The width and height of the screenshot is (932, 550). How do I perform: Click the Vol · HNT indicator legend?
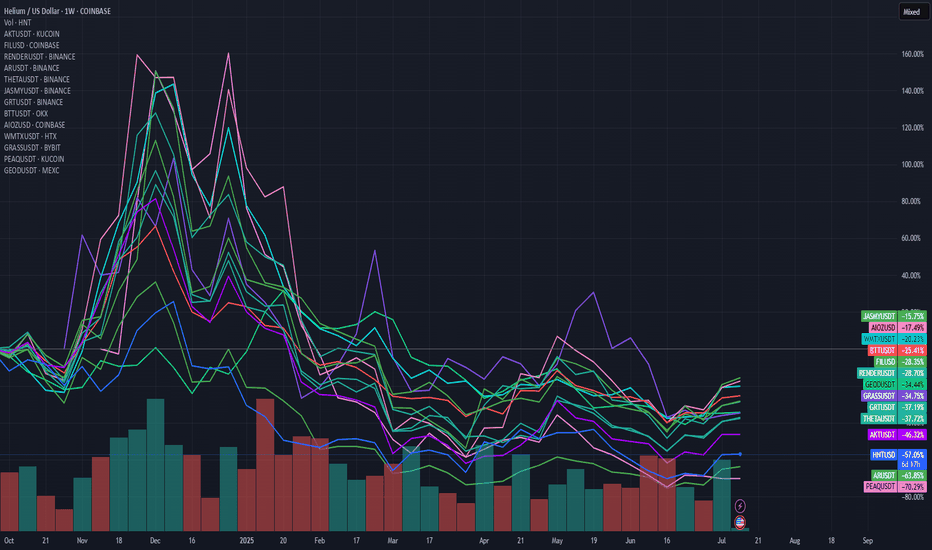(x=18, y=23)
